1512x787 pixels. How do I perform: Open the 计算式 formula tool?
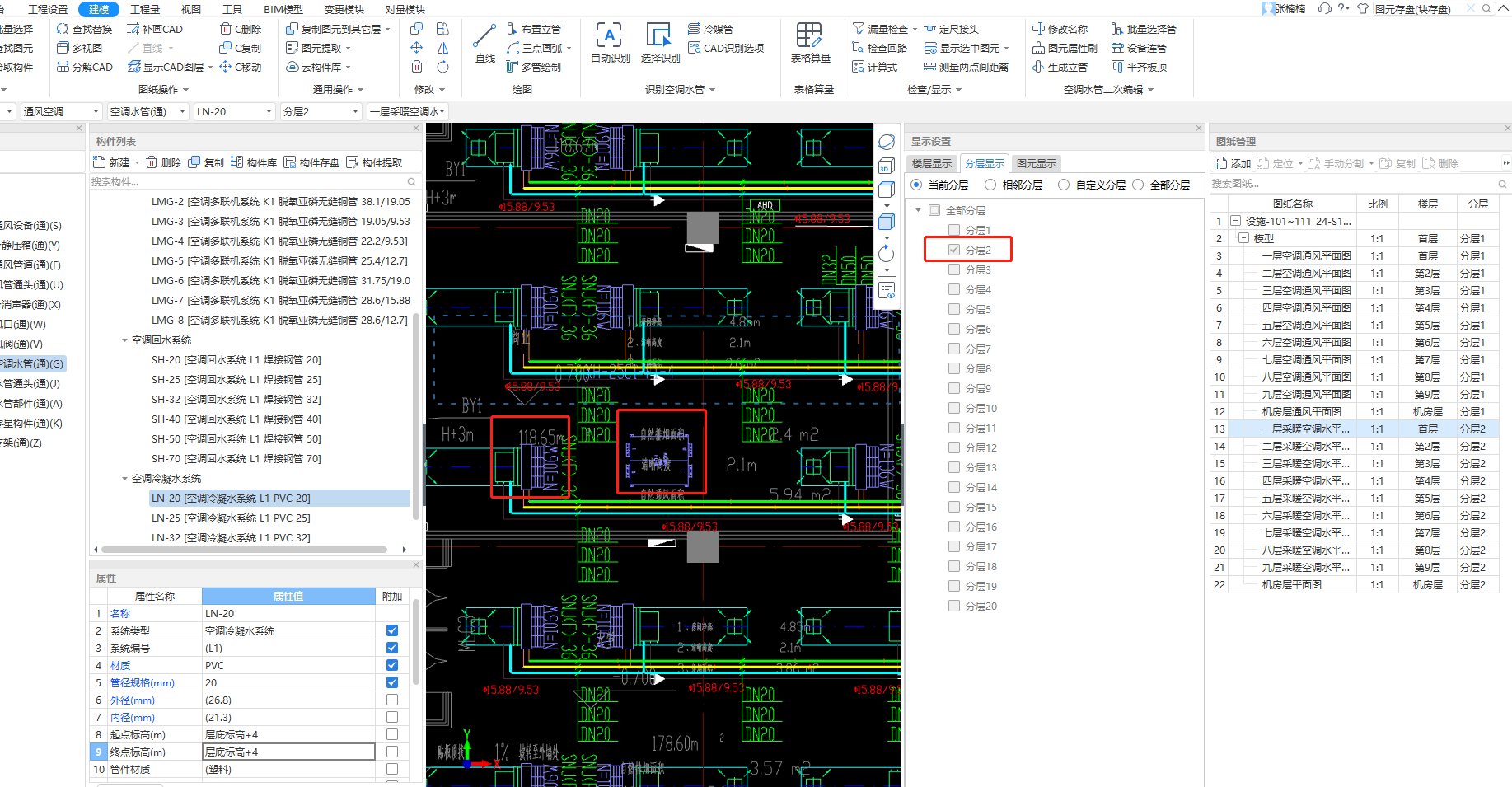coord(875,67)
